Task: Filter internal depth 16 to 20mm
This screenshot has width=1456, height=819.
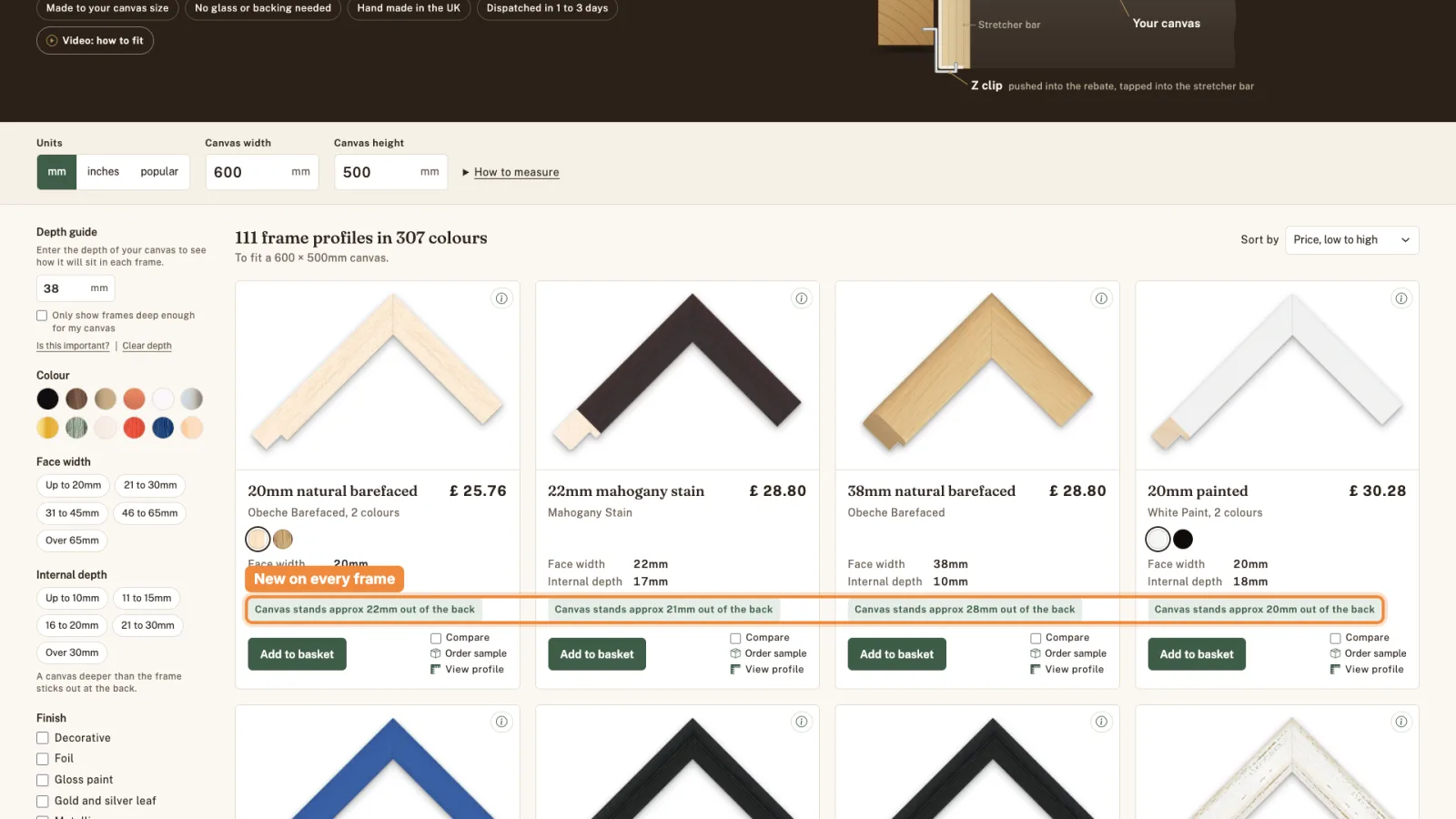Action: coord(72,626)
